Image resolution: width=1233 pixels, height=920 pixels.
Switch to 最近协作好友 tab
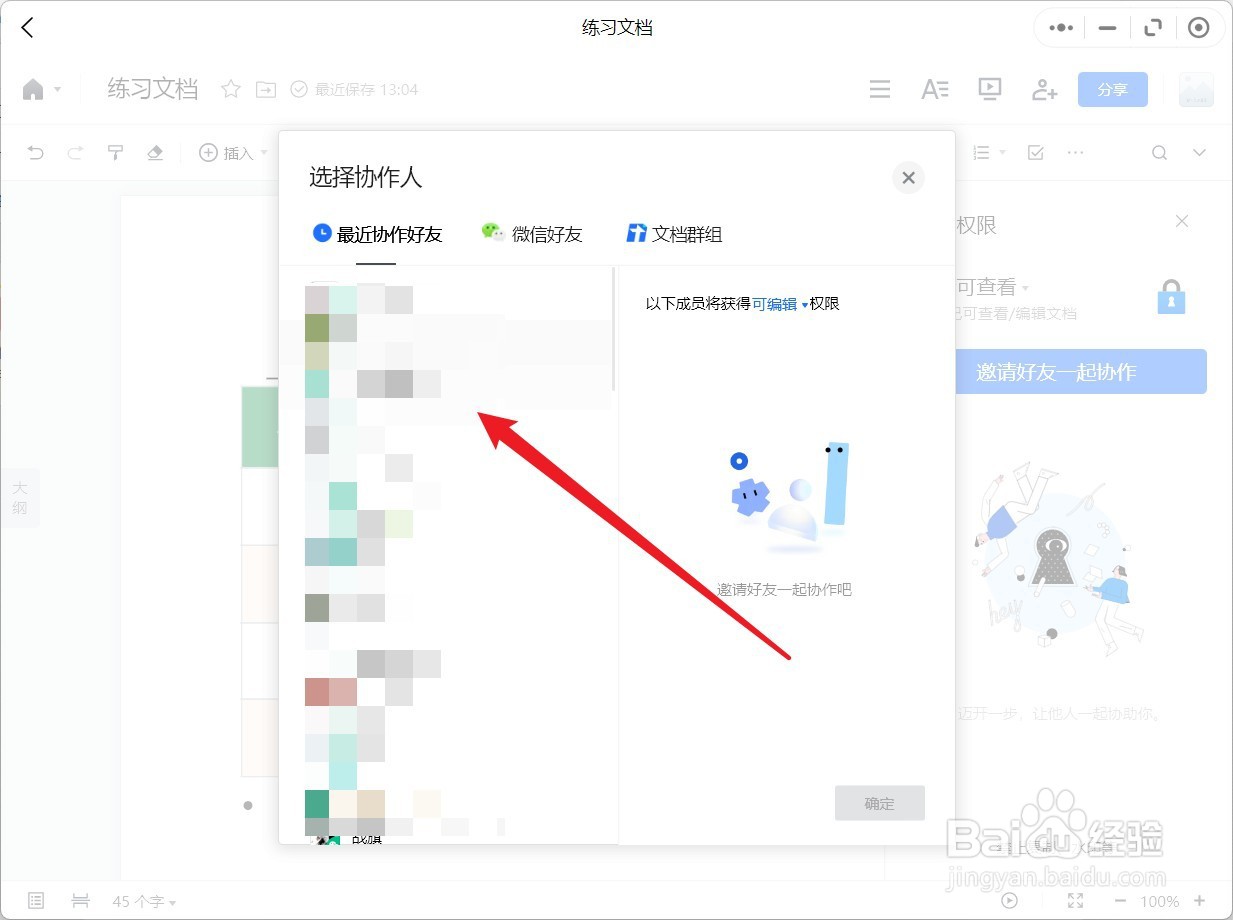click(377, 234)
